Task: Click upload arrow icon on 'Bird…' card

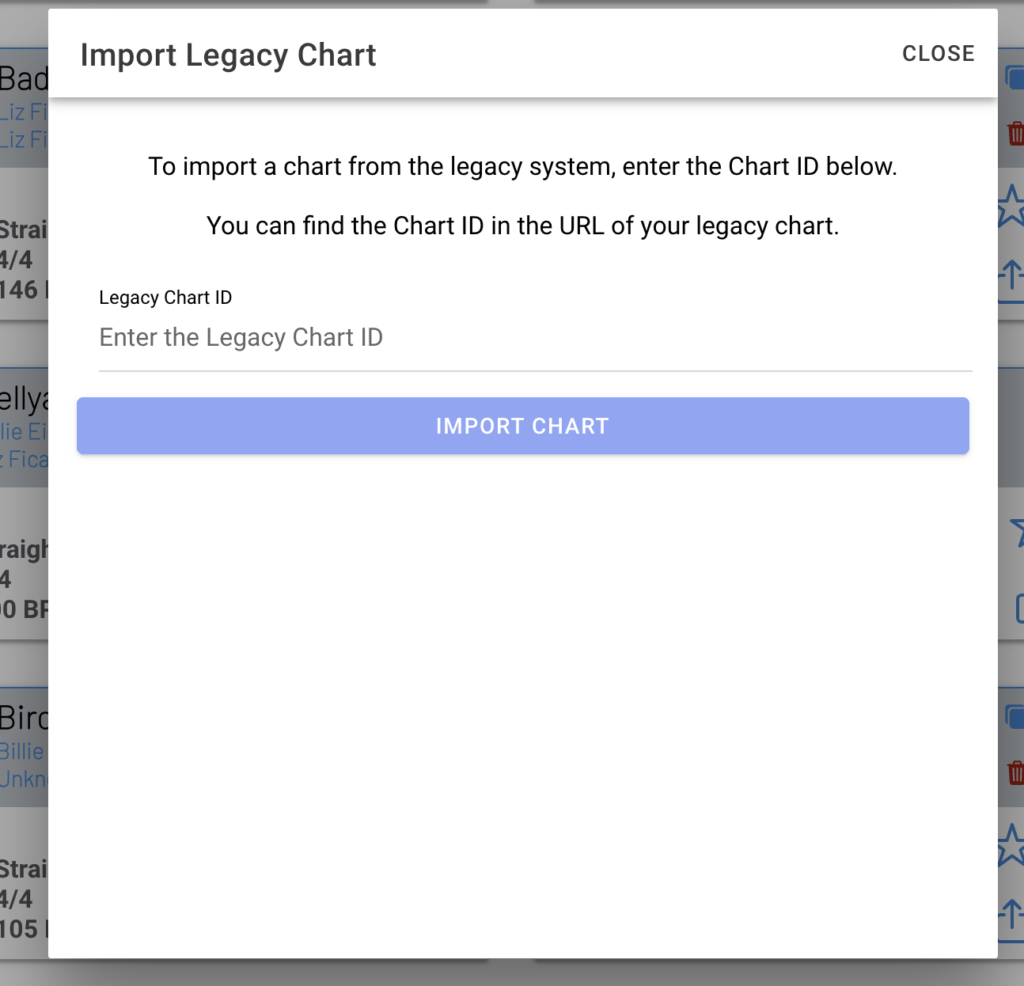Action: click(1011, 914)
